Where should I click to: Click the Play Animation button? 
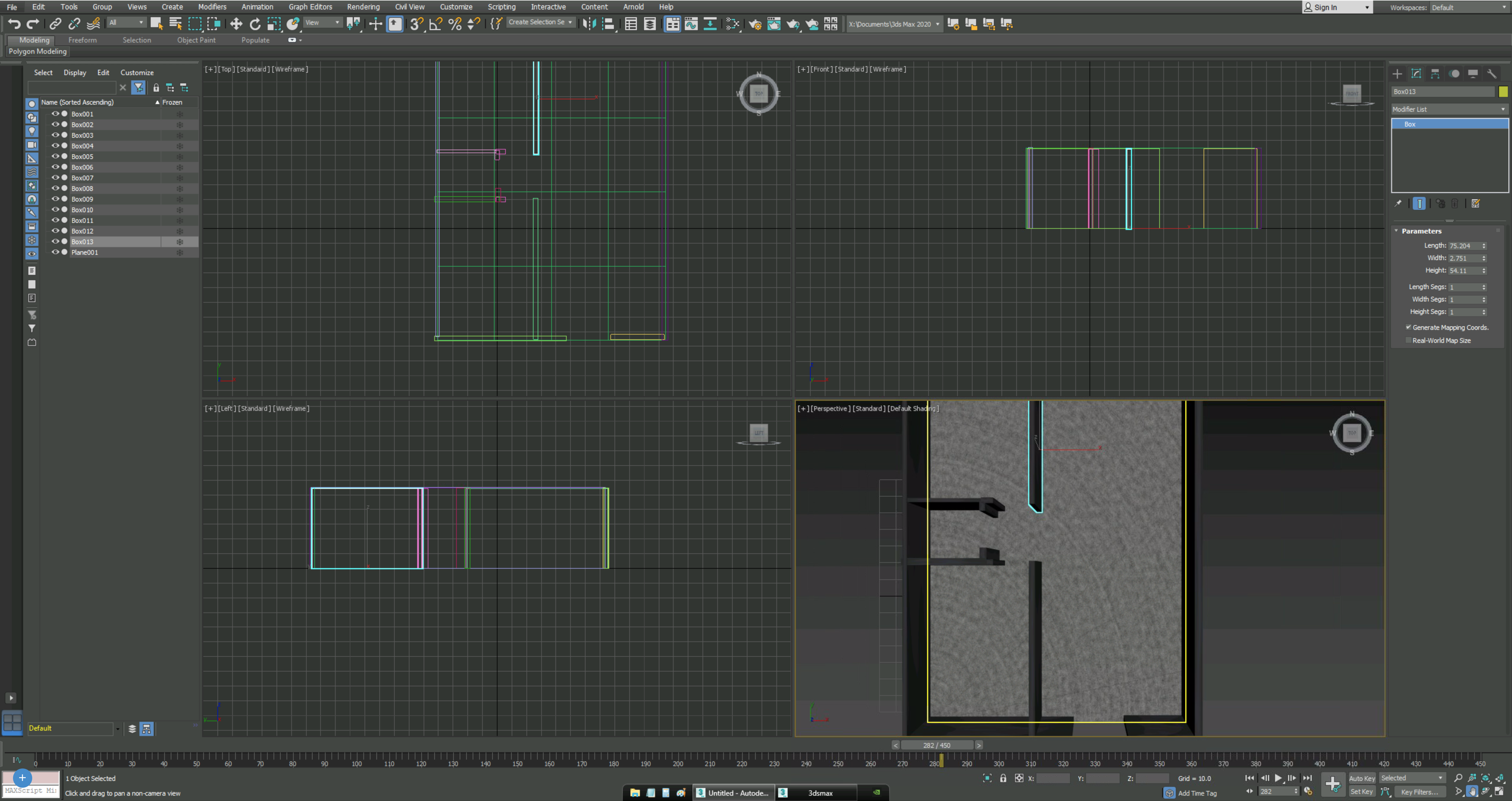pos(1278,778)
